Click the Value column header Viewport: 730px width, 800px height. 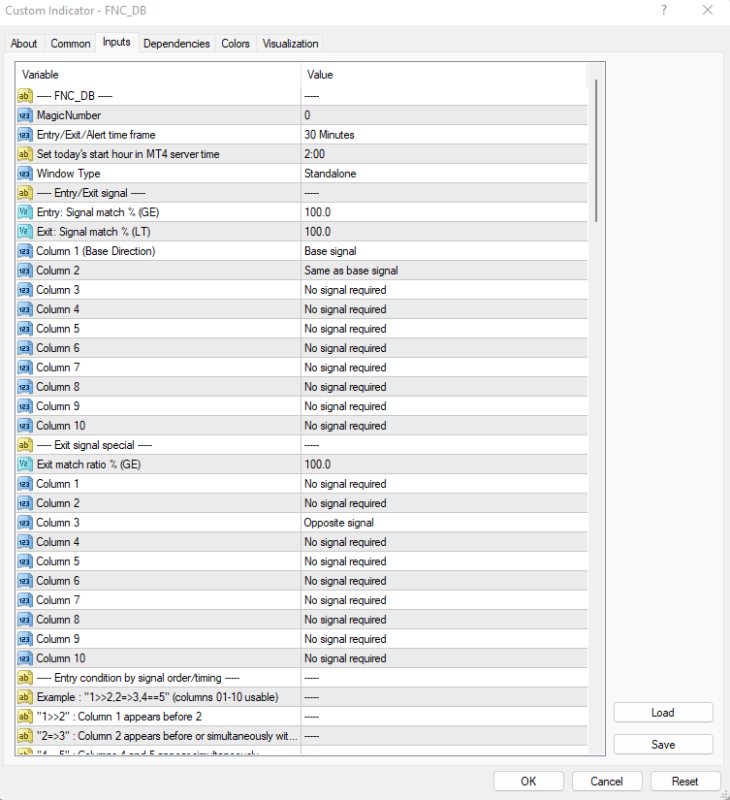[x=444, y=75]
